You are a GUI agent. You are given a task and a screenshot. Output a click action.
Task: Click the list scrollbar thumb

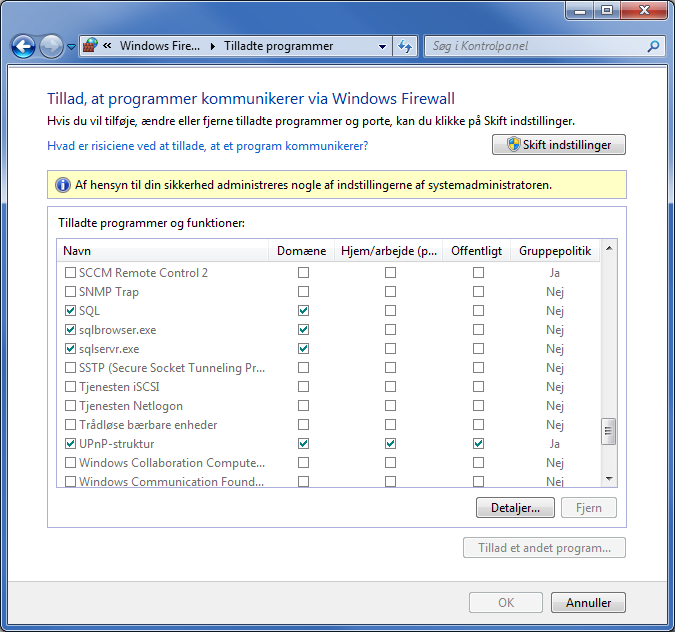[x=609, y=431]
